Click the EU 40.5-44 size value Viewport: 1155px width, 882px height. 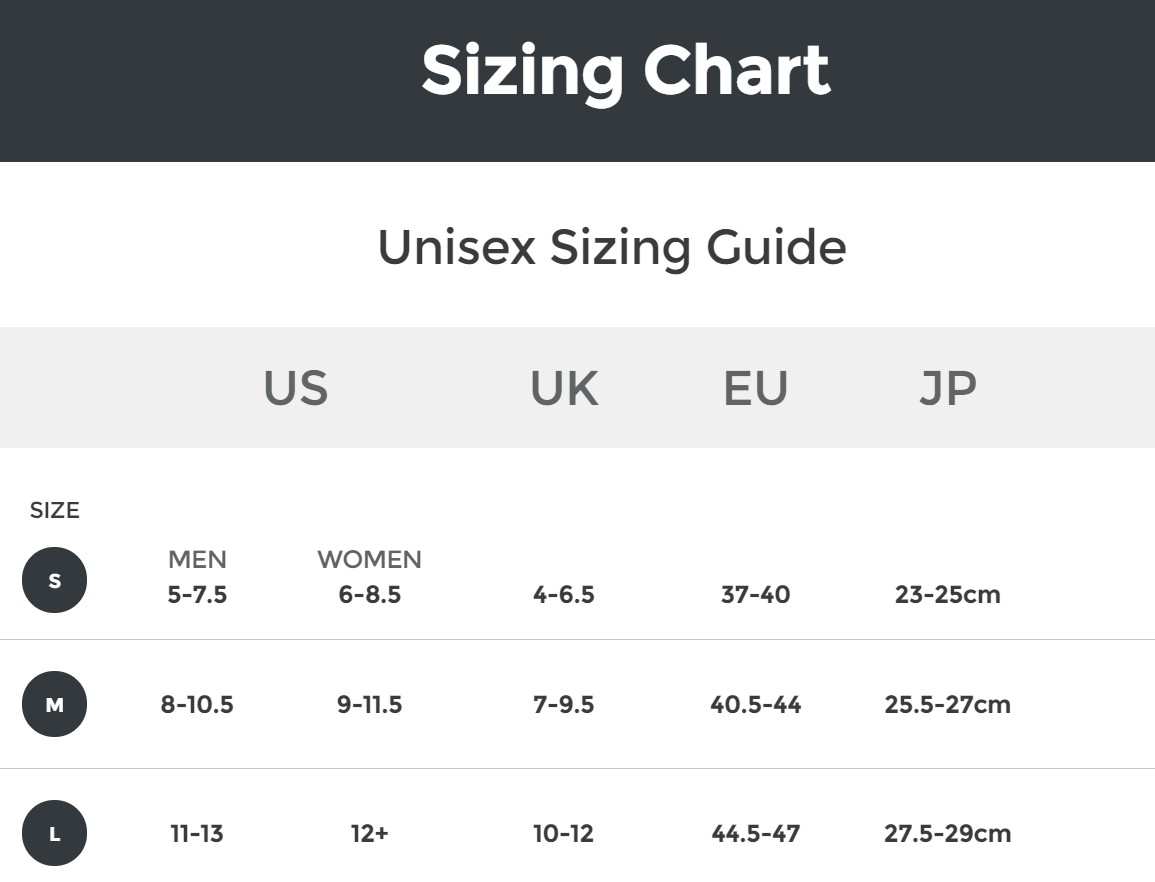pyautogui.click(x=755, y=704)
